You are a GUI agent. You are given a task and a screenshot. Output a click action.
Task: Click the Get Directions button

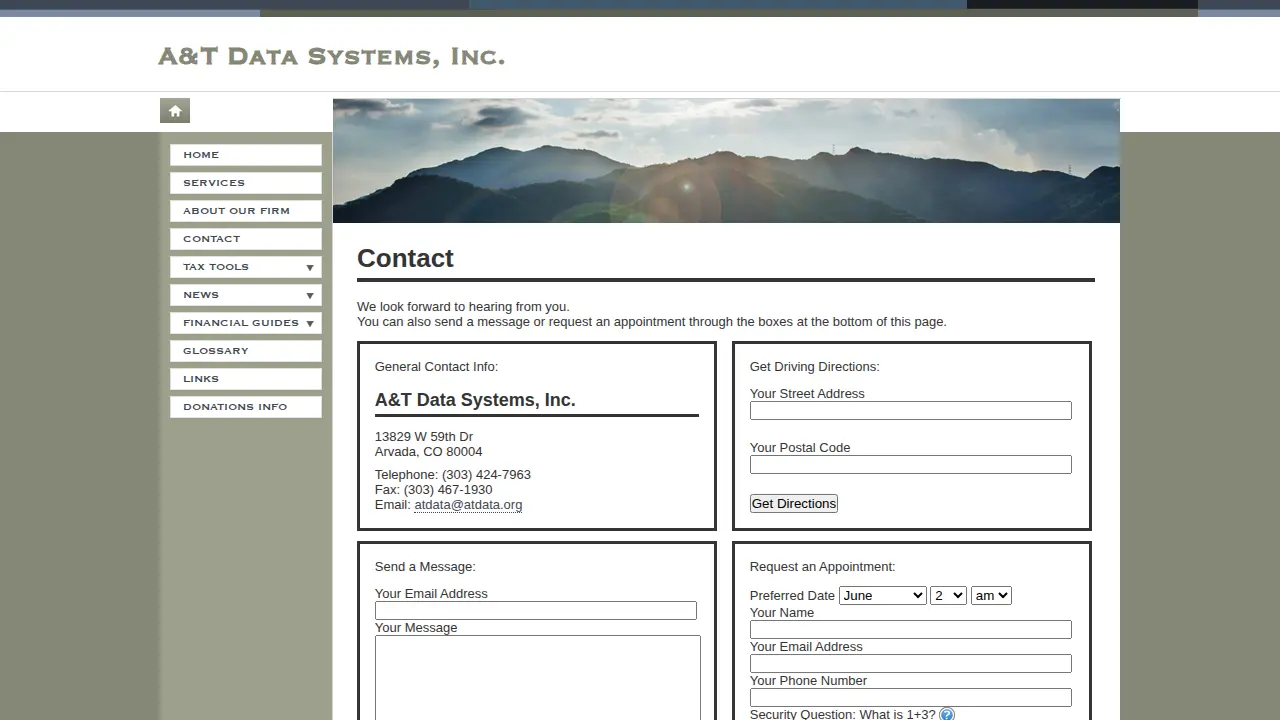794,504
